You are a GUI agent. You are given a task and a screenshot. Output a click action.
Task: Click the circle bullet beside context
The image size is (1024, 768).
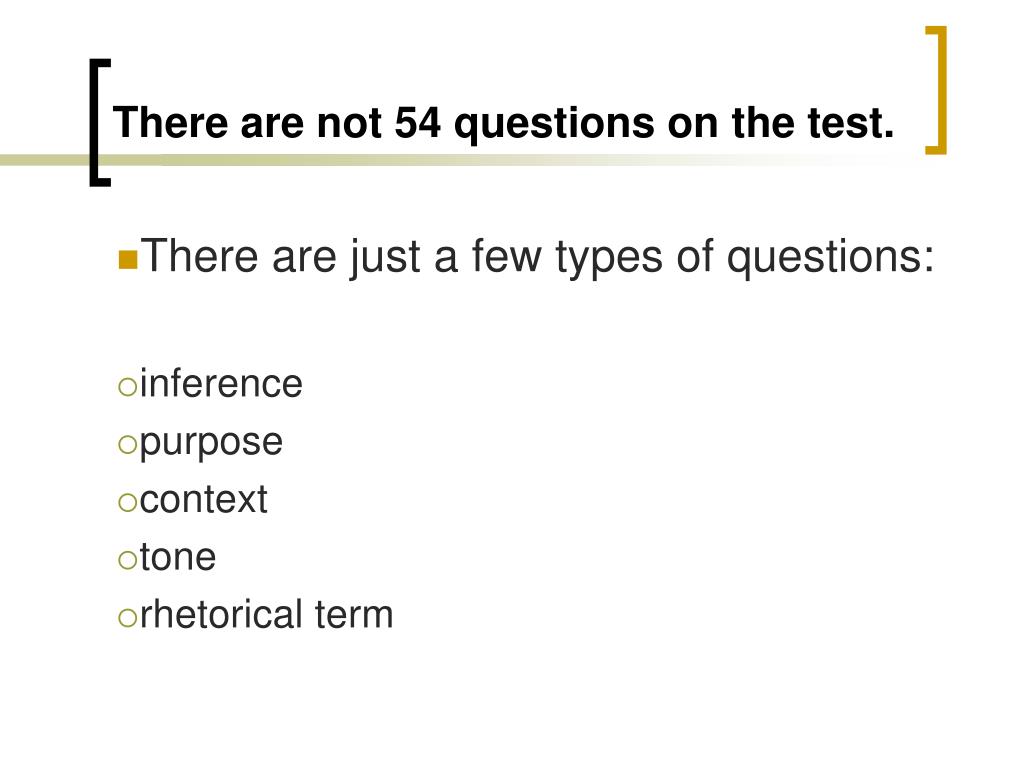127,502
